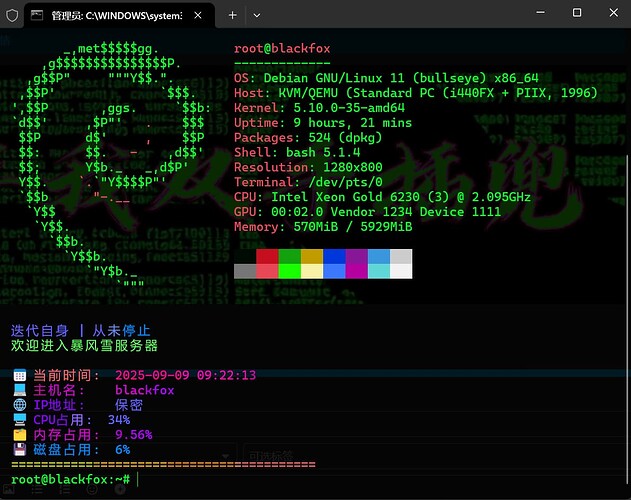The width and height of the screenshot is (631, 500).
Task: Close the C:\WINDOWS\system32 terminal tab
Action: click(204, 15)
